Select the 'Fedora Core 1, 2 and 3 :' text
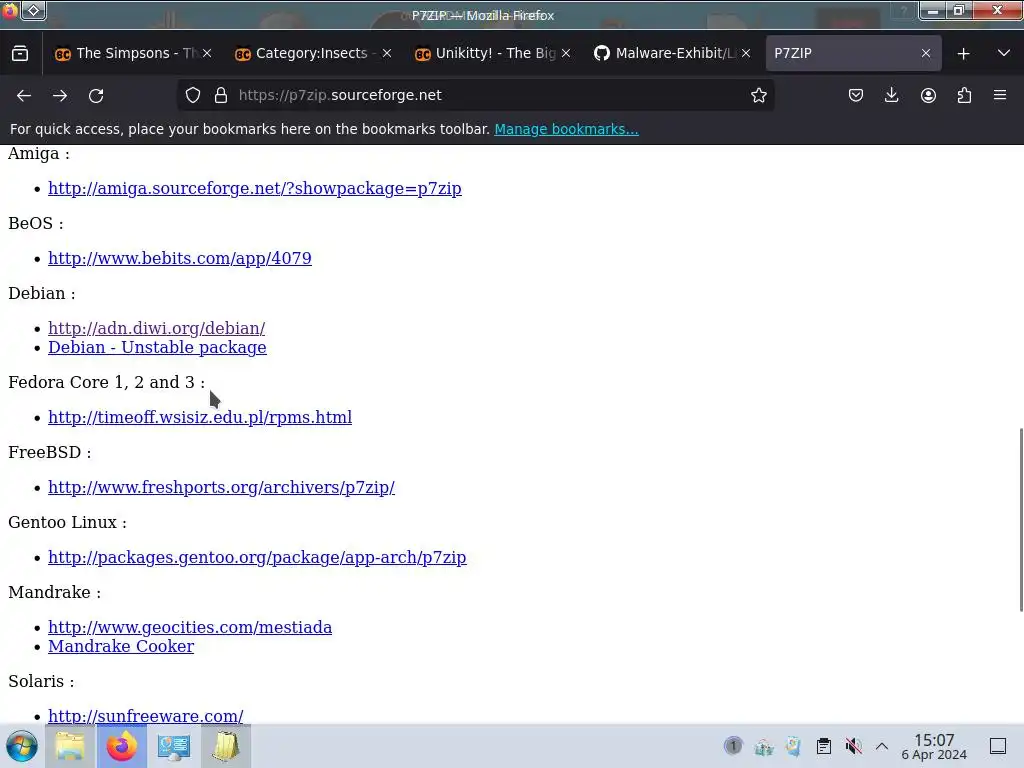The height and width of the screenshot is (768, 1024). pos(106,382)
